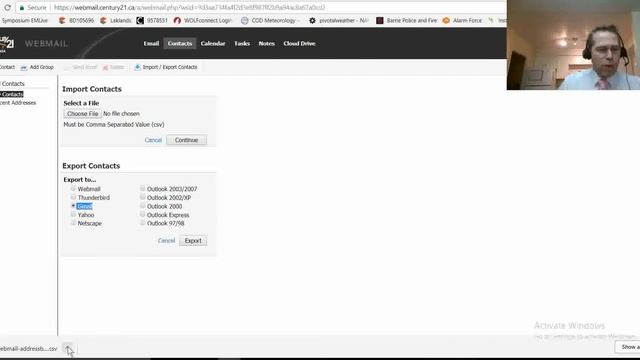Open the Cloud Drive tab
Screen dimensions: 640x360
[299, 43]
